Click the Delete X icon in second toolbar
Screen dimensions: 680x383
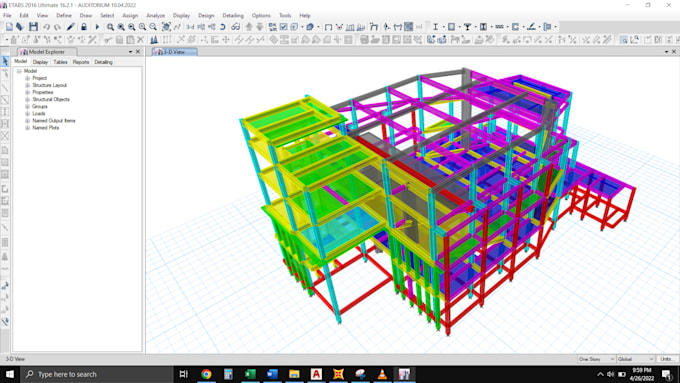pos(141,40)
